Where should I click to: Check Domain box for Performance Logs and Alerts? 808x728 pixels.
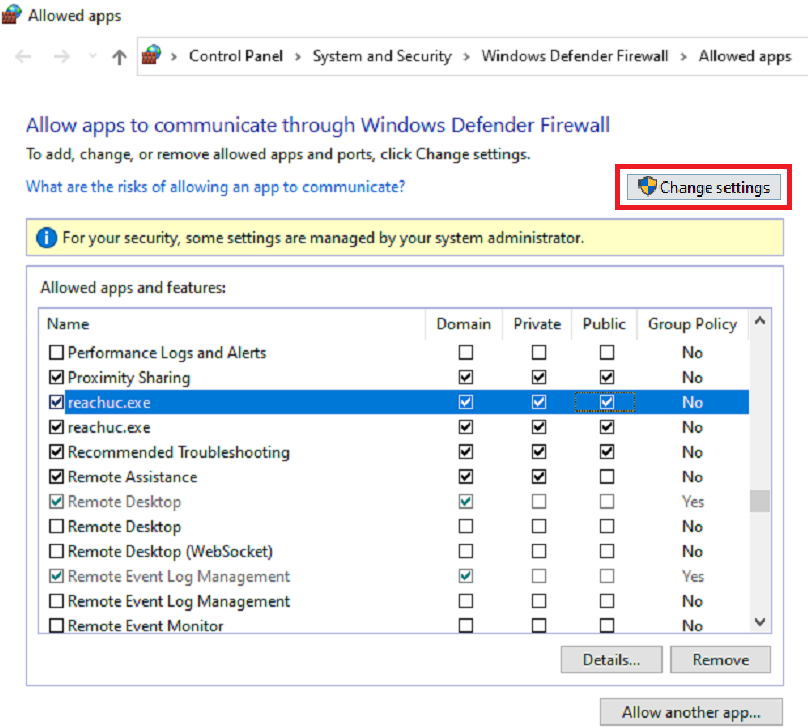(465, 352)
